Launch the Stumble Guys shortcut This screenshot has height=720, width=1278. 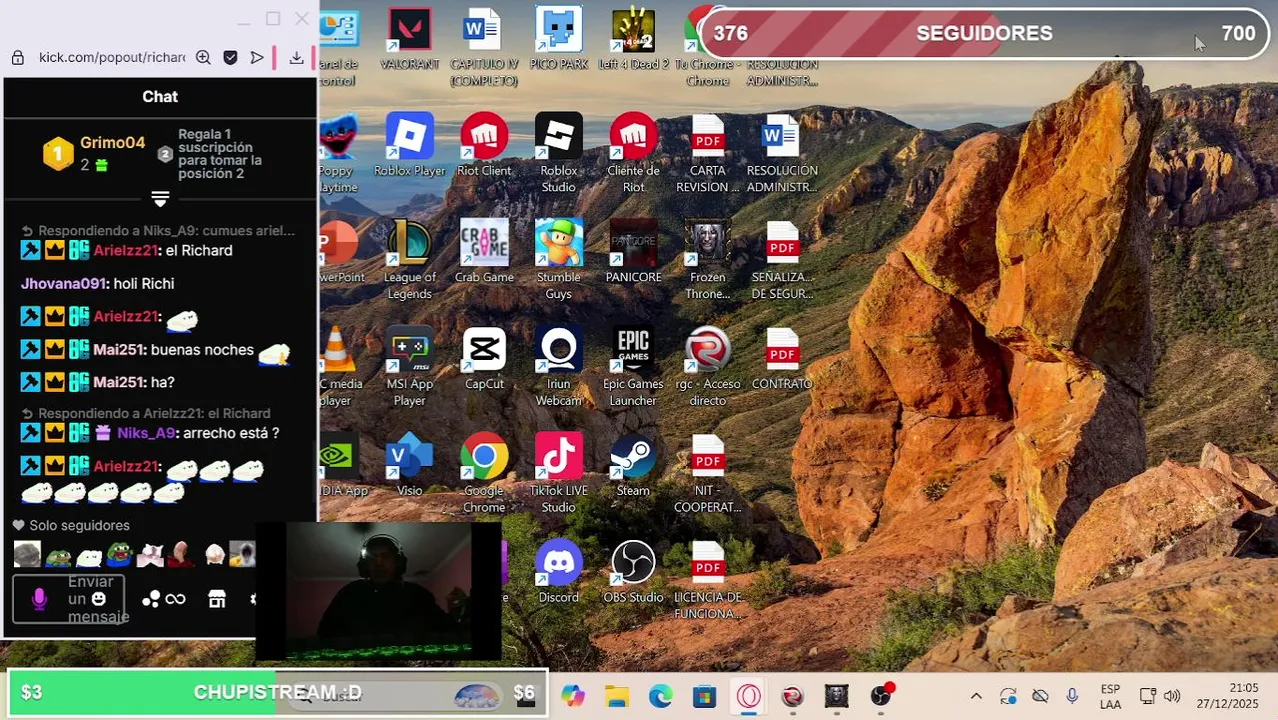[x=558, y=260]
